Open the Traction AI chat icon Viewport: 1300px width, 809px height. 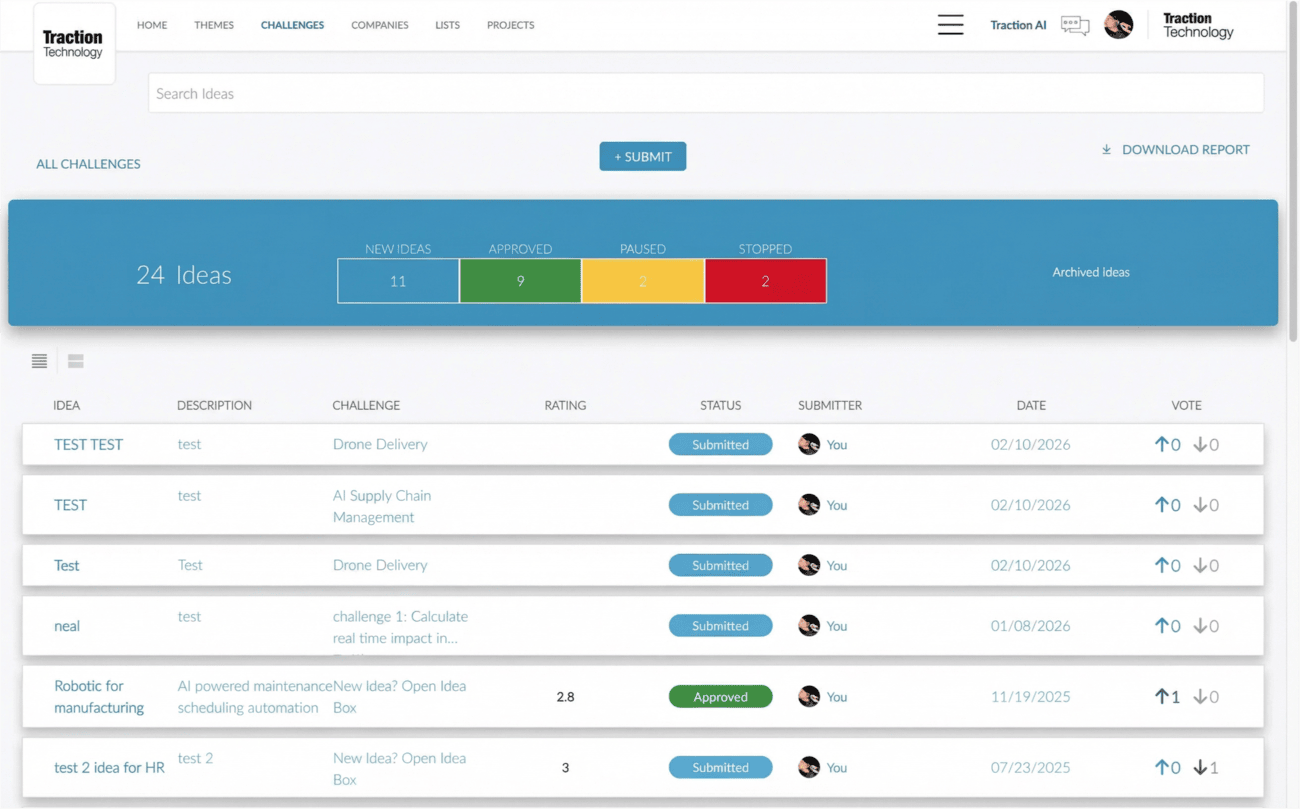pyautogui.click(x=1074, y=25)
